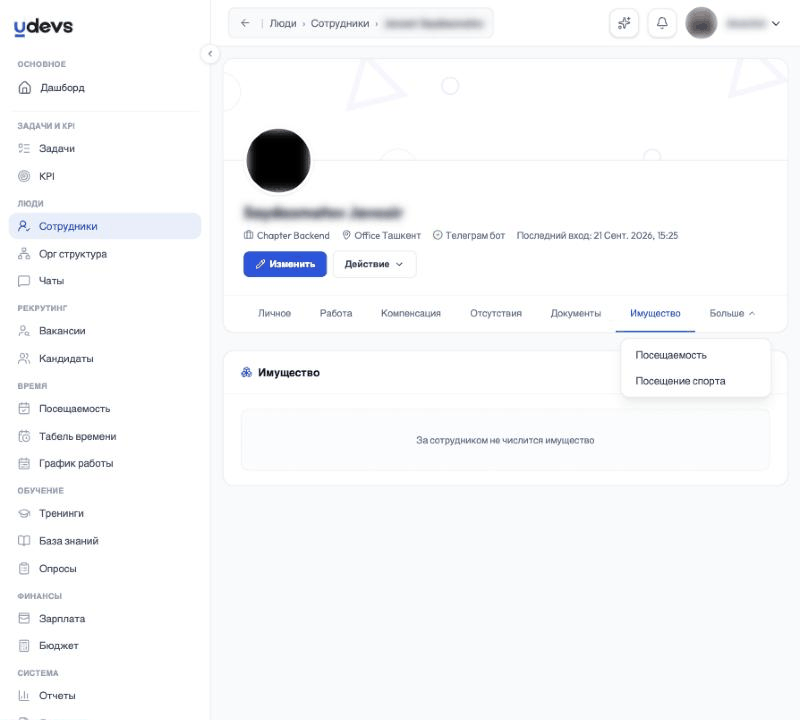Click the Зарплата card icon
Image resolution: width=800 pixels, height=720 pixels.
click(24, 618)
